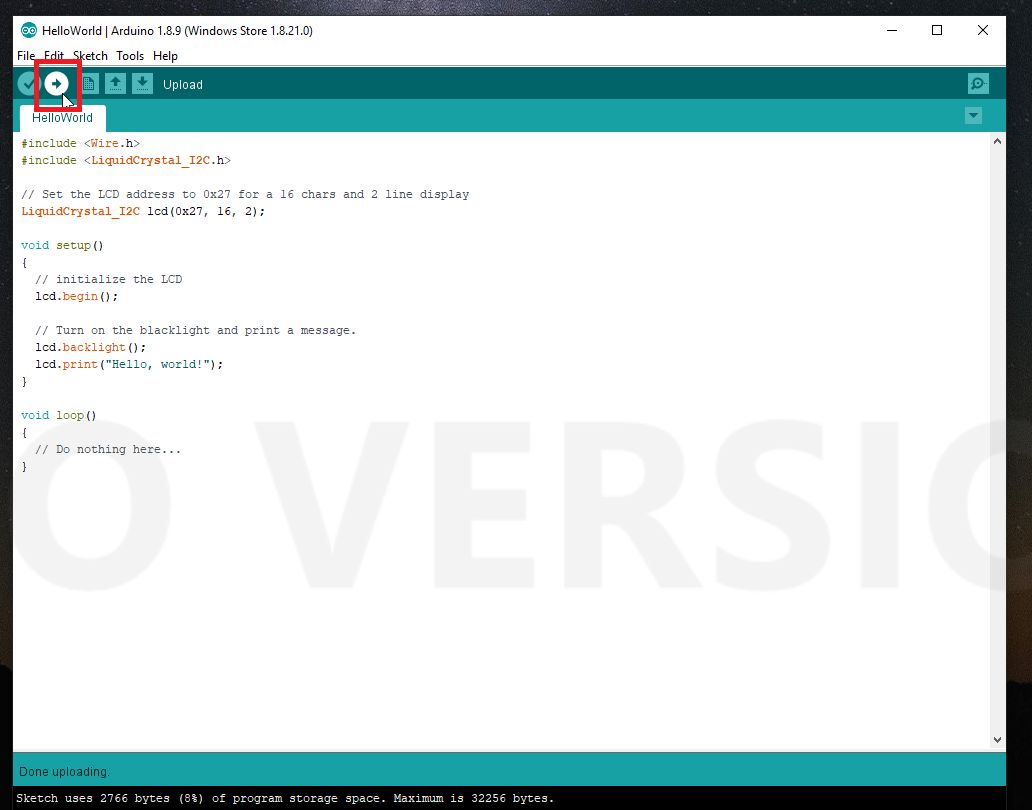1032x810 pixels.
Task: Click the 'Turn on the blacklight' comment
Action: click(x=195, y=330)
